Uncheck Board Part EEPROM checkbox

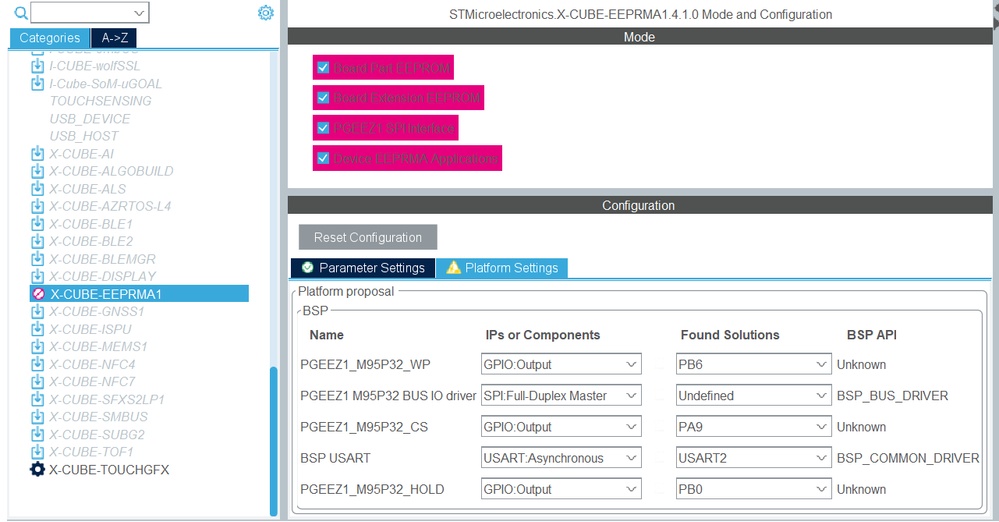tap(323, 68)
